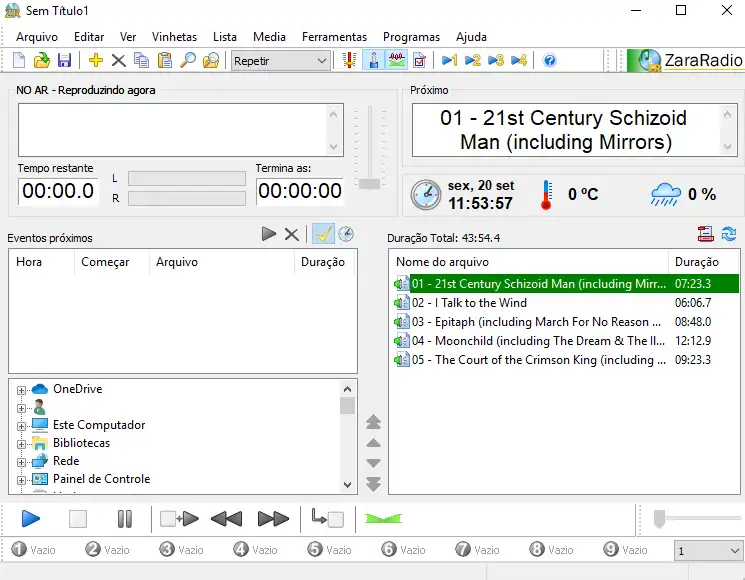Toggle the events enabled checkmark button

(x=323, y=234)
